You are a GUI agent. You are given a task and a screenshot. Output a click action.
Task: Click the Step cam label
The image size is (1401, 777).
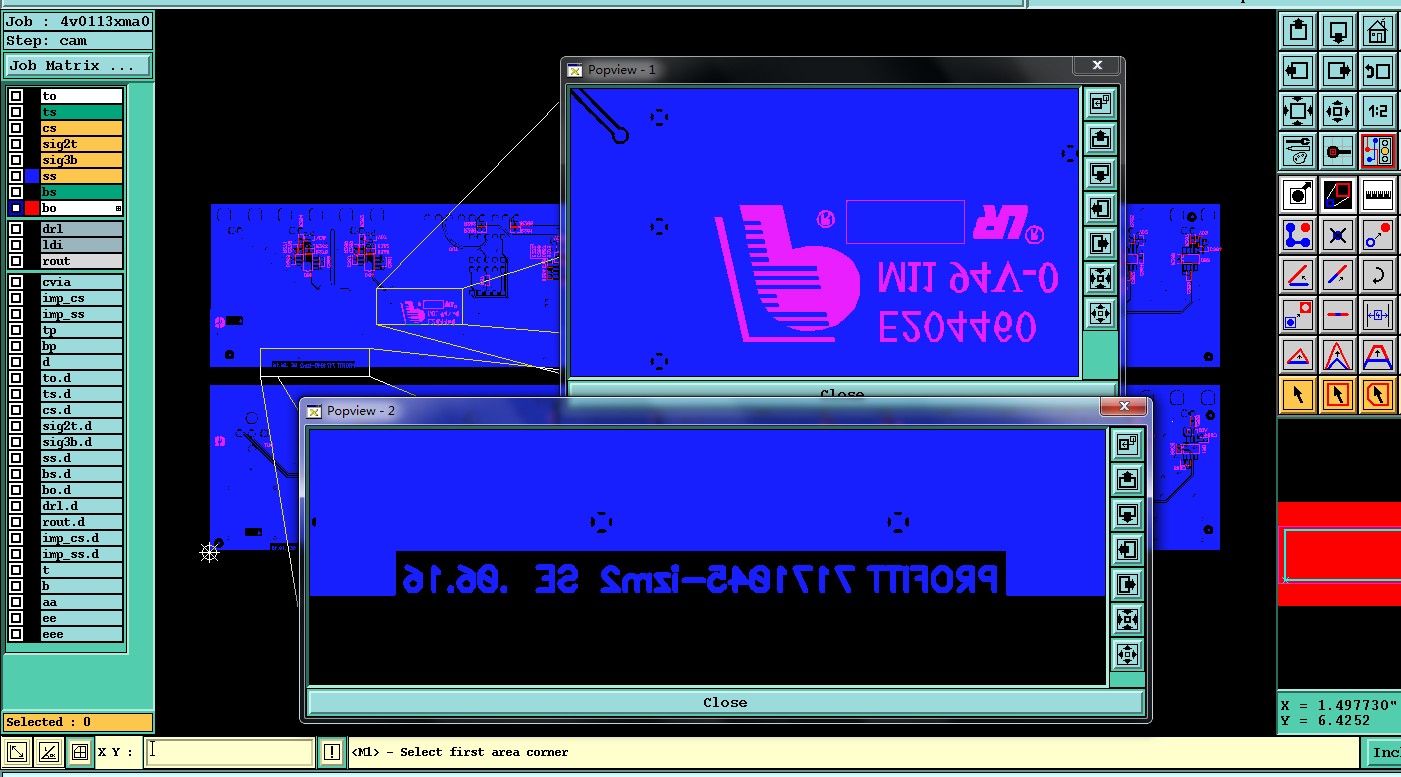point(78,41)
